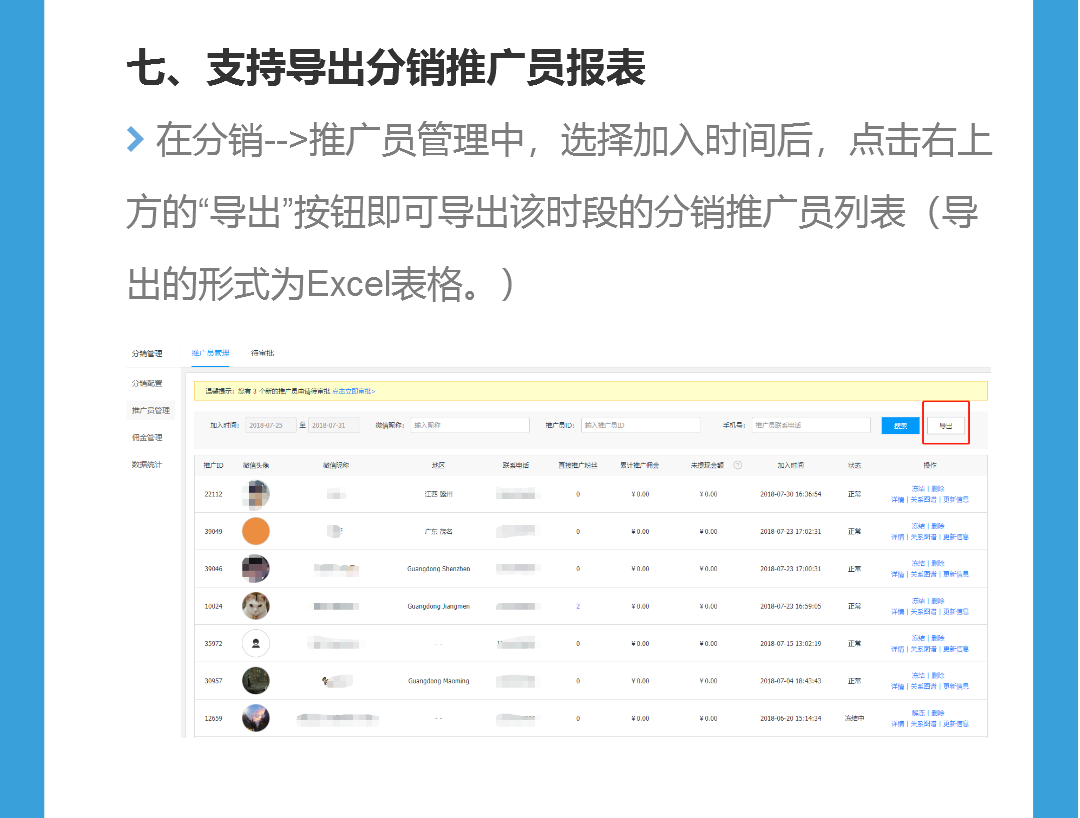Screen dimensions: 1080x818
Task: Click the 手机号 phone number input field
Action: (x=810, y=425)
